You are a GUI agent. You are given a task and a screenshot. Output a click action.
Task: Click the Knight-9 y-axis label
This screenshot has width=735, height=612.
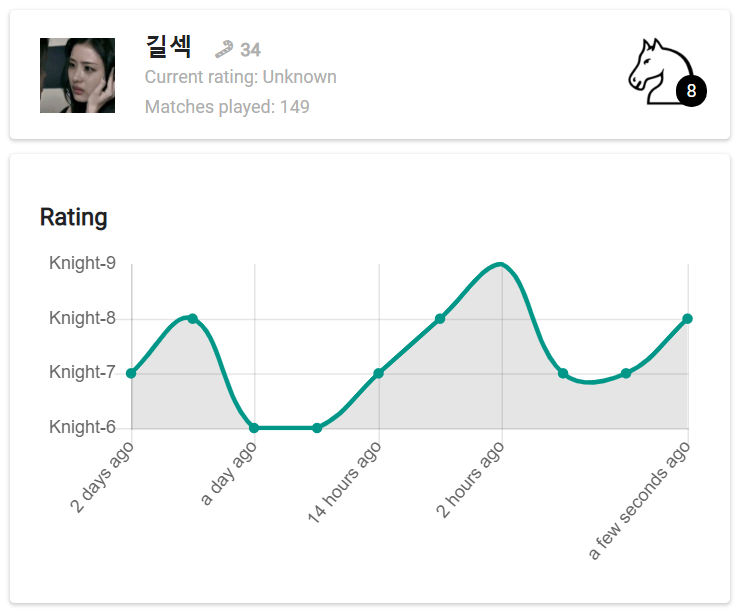(x=82, y=264)
